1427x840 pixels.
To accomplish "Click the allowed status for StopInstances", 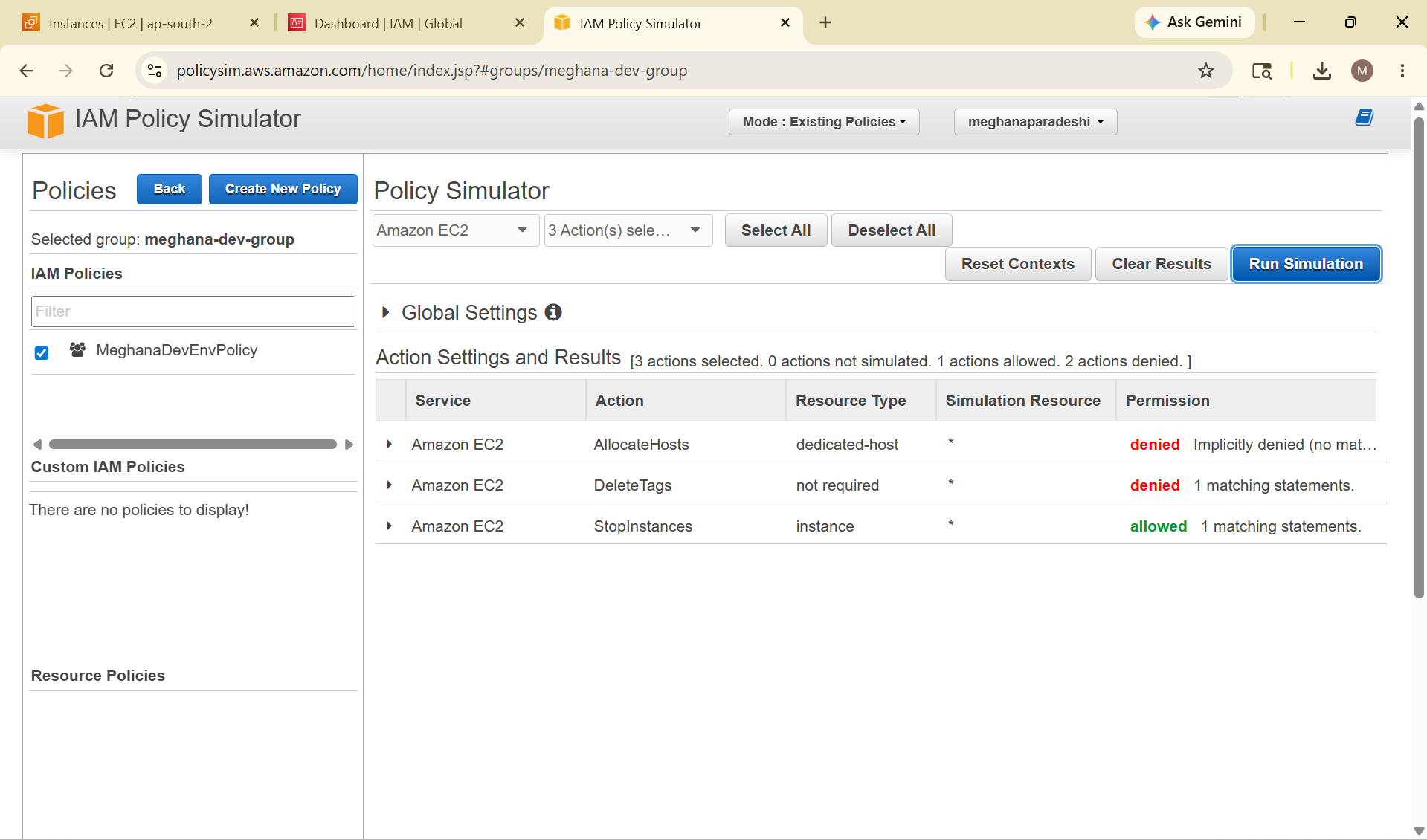I will pyautogui.click(x=1159, y=526).
